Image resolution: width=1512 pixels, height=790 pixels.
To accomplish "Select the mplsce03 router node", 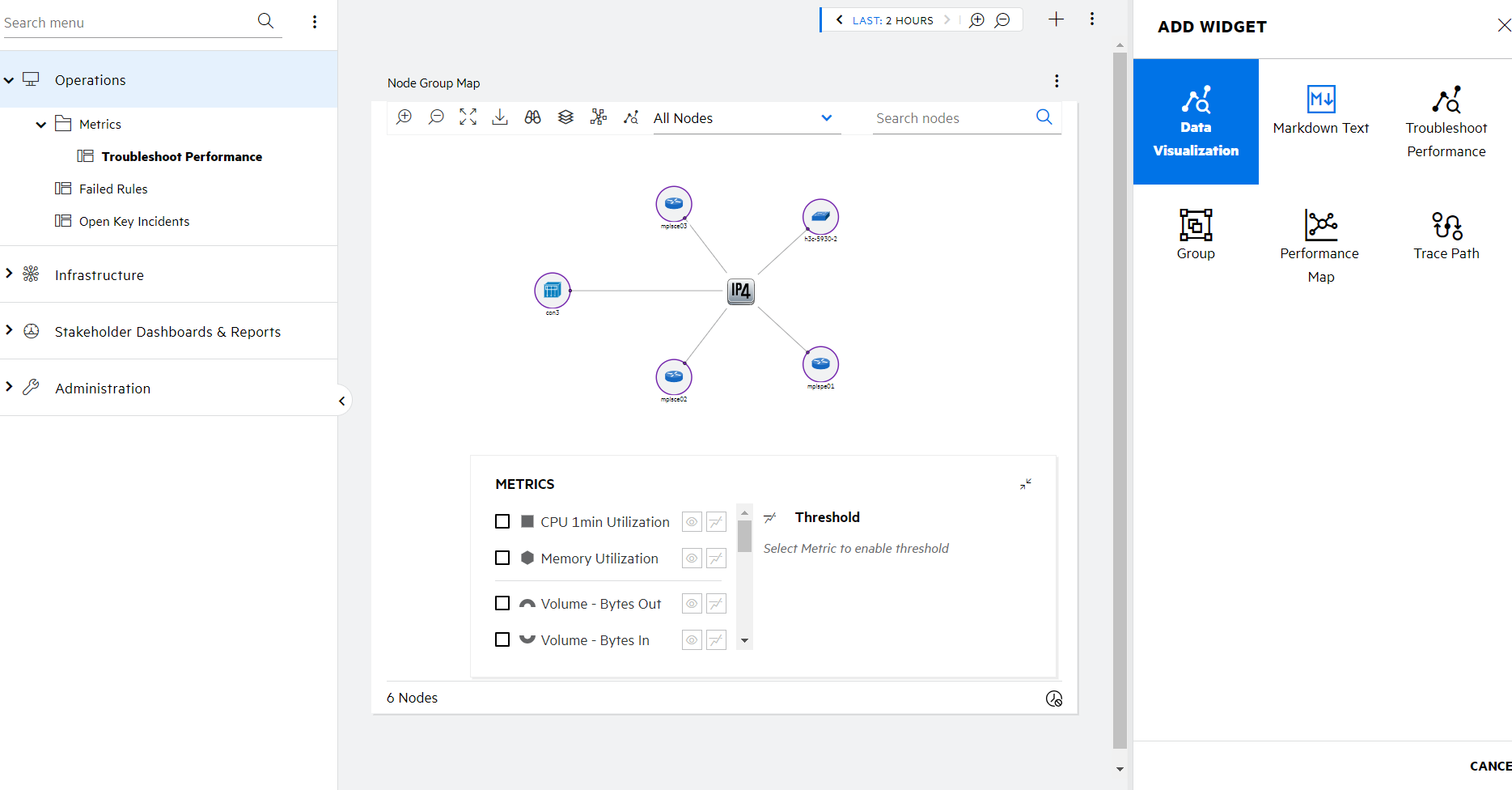I will [x=674, y=204].
